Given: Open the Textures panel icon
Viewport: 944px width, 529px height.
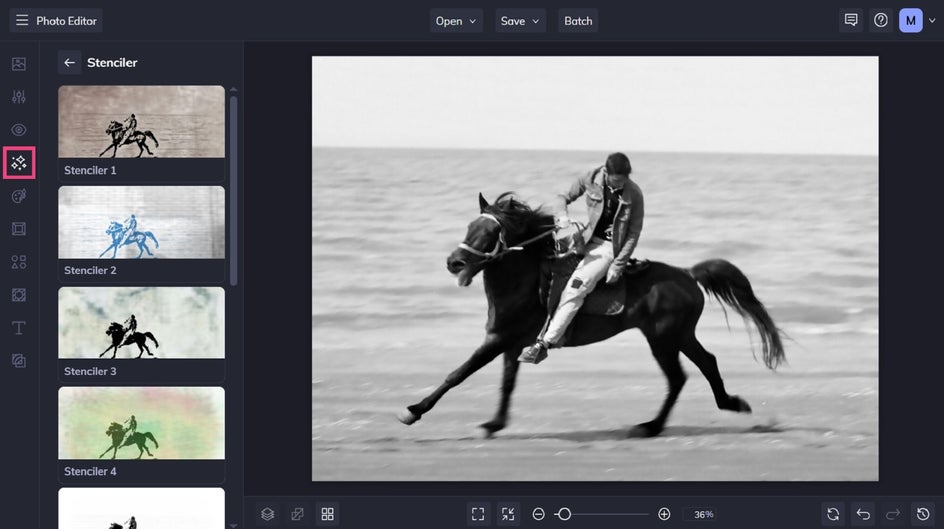Looking at the screenshot, I should click(x=19, y=361).
